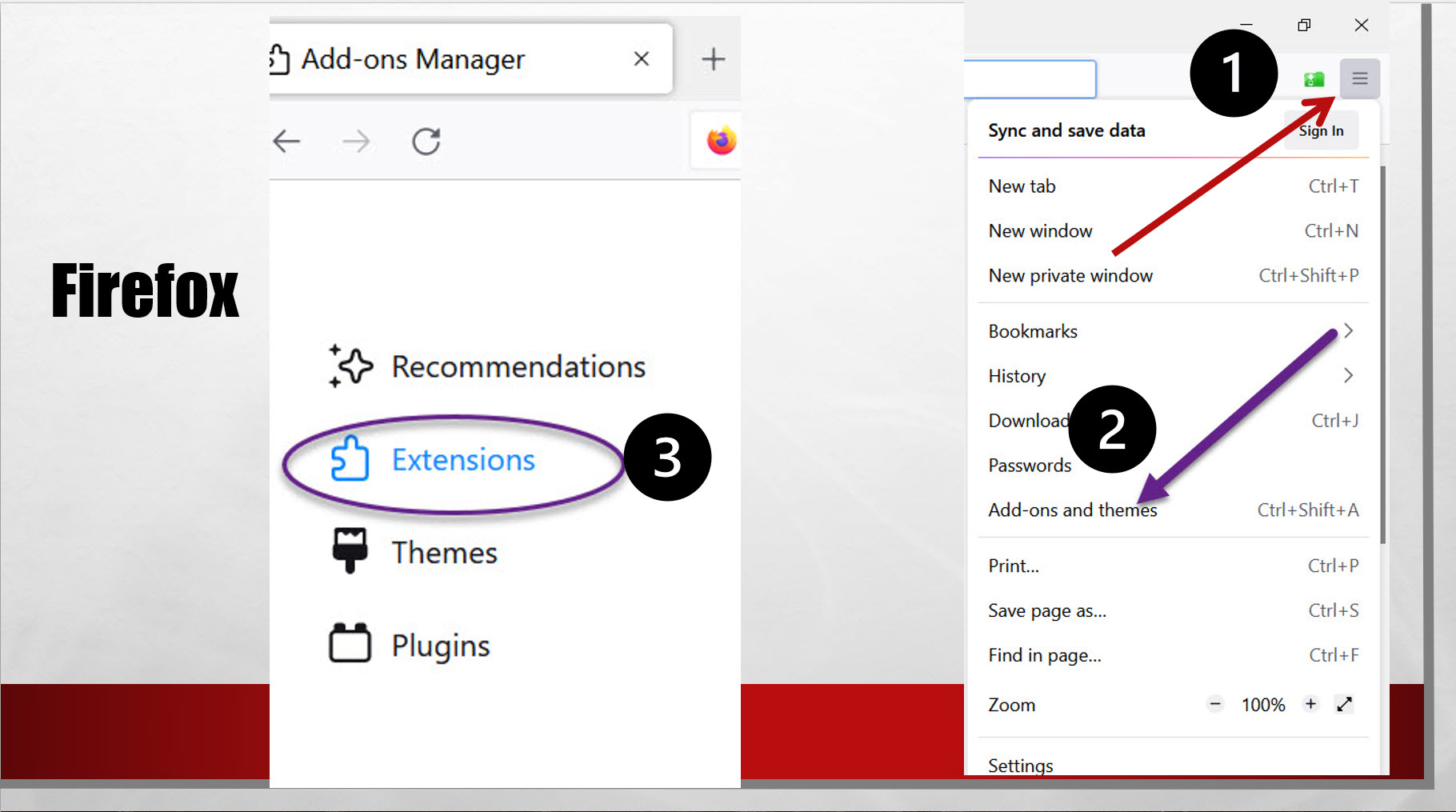Go back to previous page
The height and width of the screenshot is (812, 1456).
286,142
